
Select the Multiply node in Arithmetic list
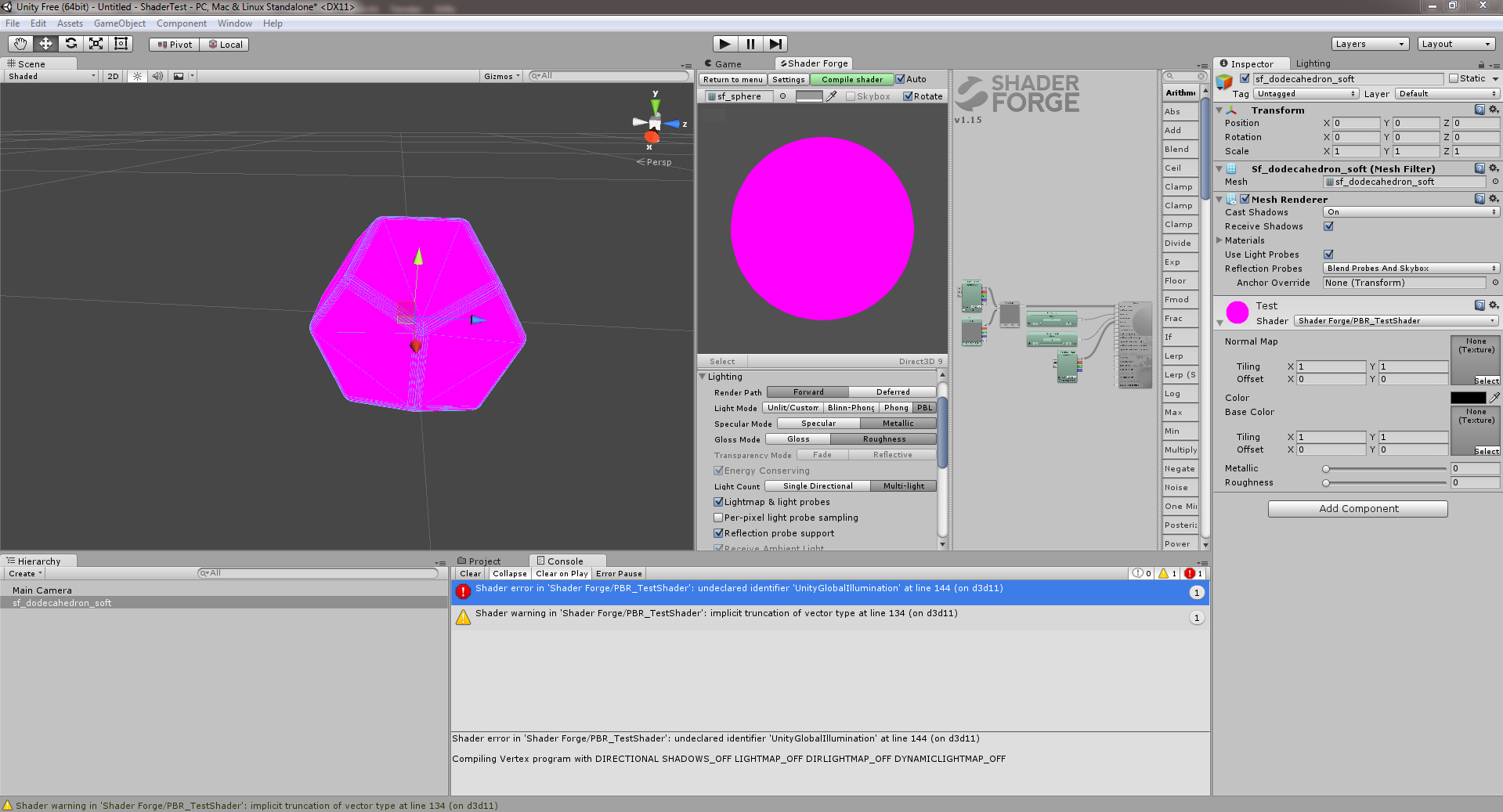coord(1180,450)
